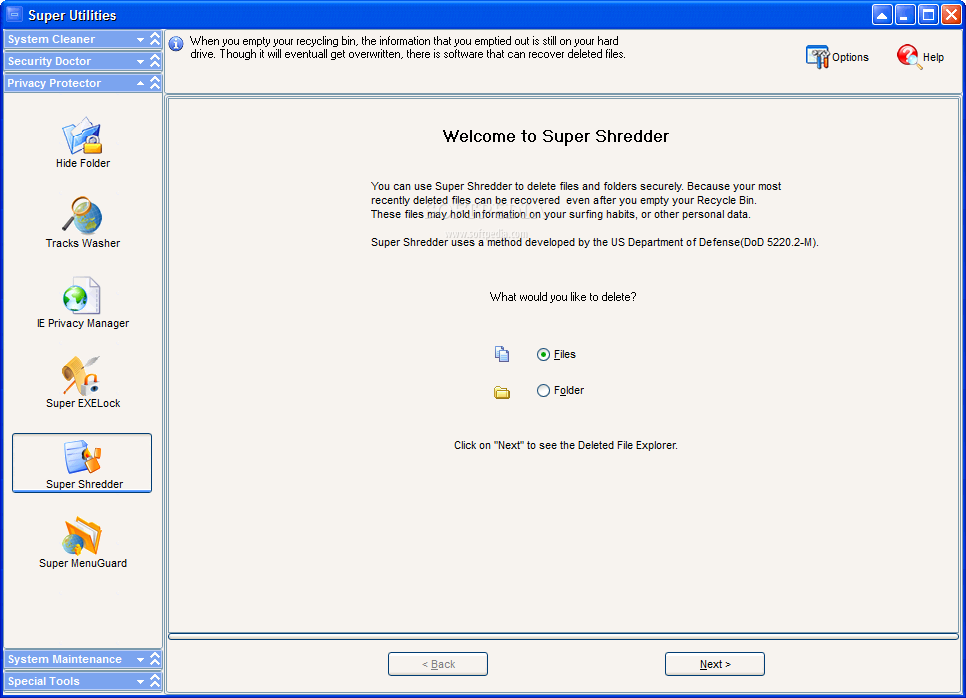Click the Back button
966x698 pixels.
pyautogui.click(x=438, y=664)
